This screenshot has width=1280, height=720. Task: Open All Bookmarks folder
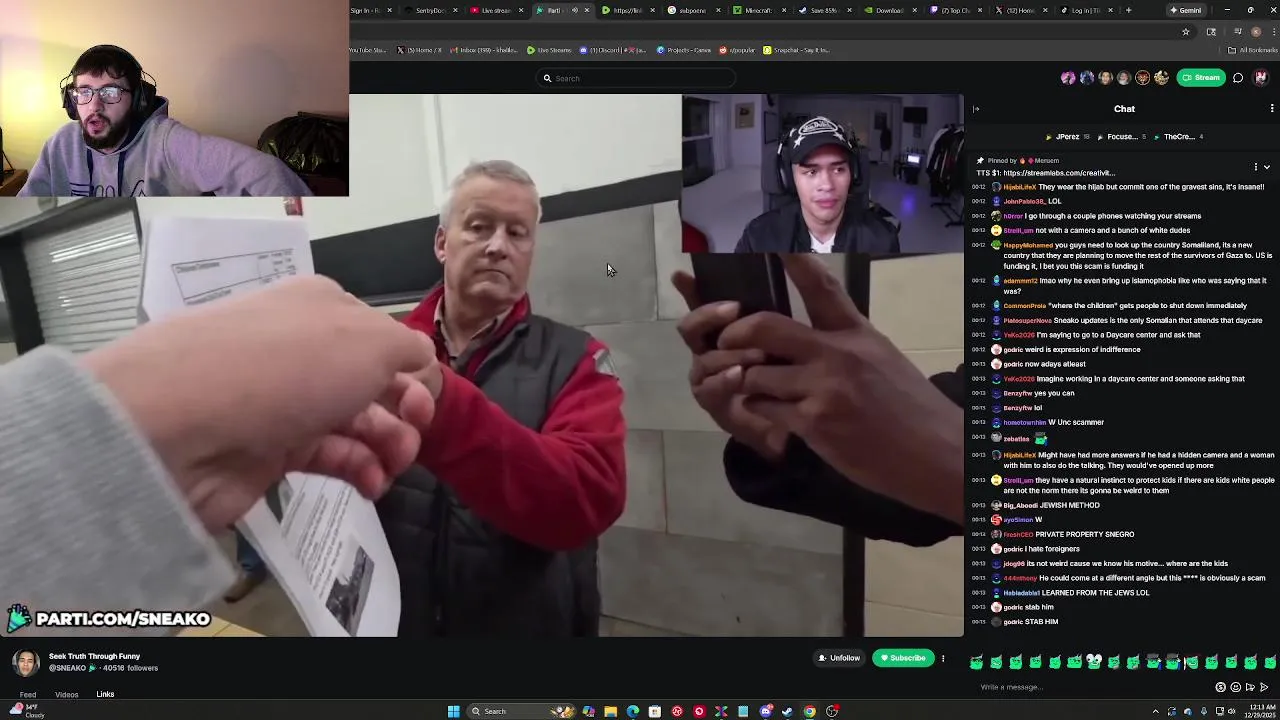1252,50
